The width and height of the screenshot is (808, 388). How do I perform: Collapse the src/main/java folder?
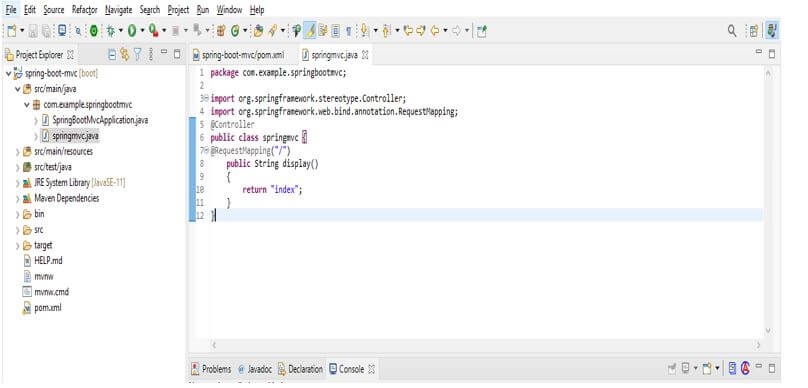[x=18, y=89]
